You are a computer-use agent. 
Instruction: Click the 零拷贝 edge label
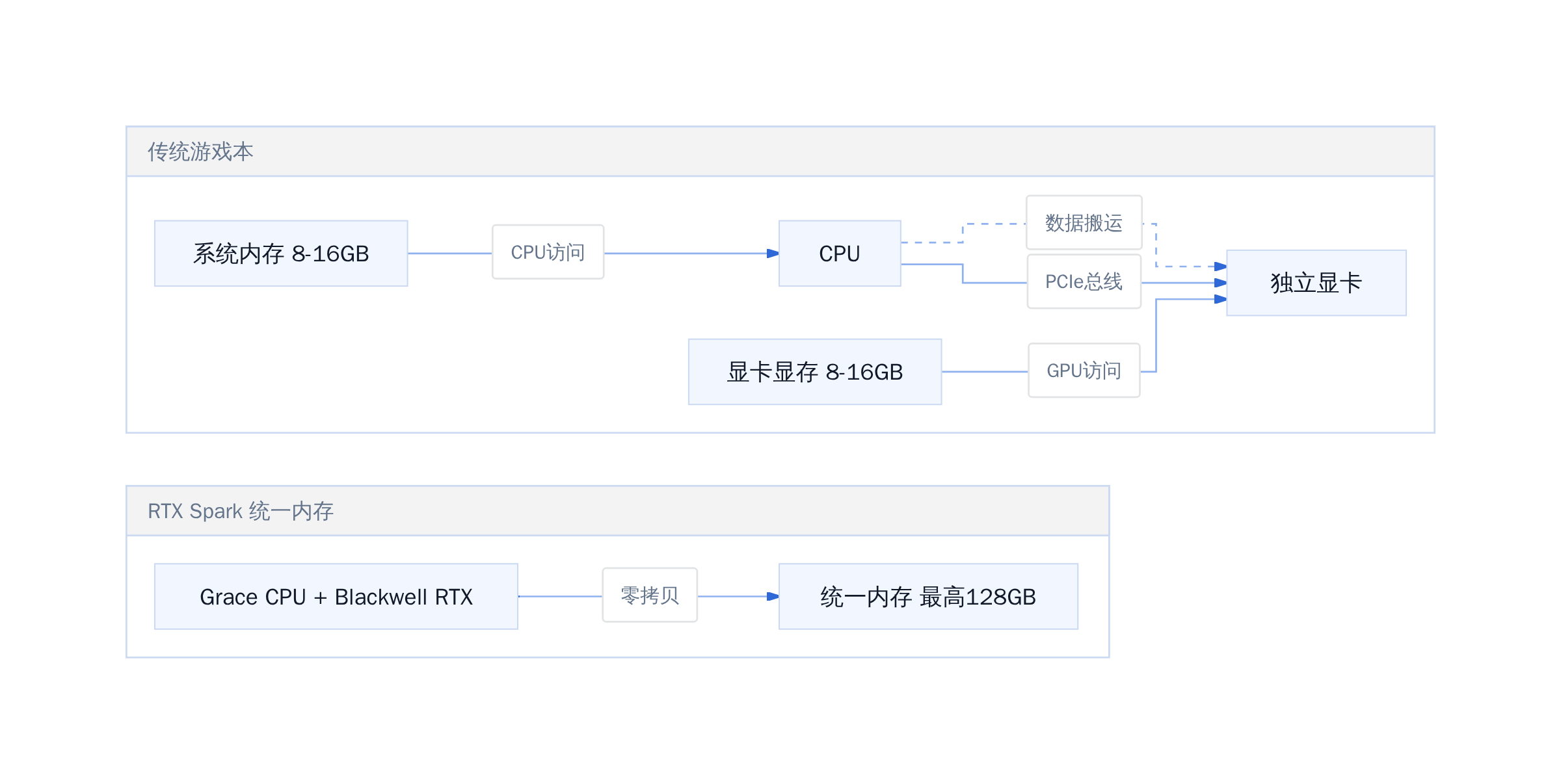tap(650, 595)
